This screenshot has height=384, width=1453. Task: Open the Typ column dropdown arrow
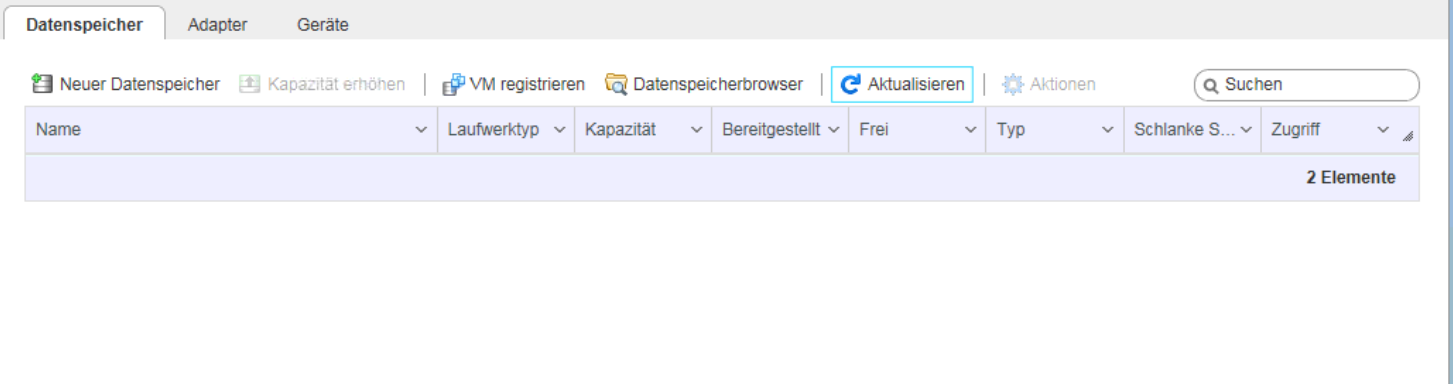pyautogui.click(x=1108, y=130)
